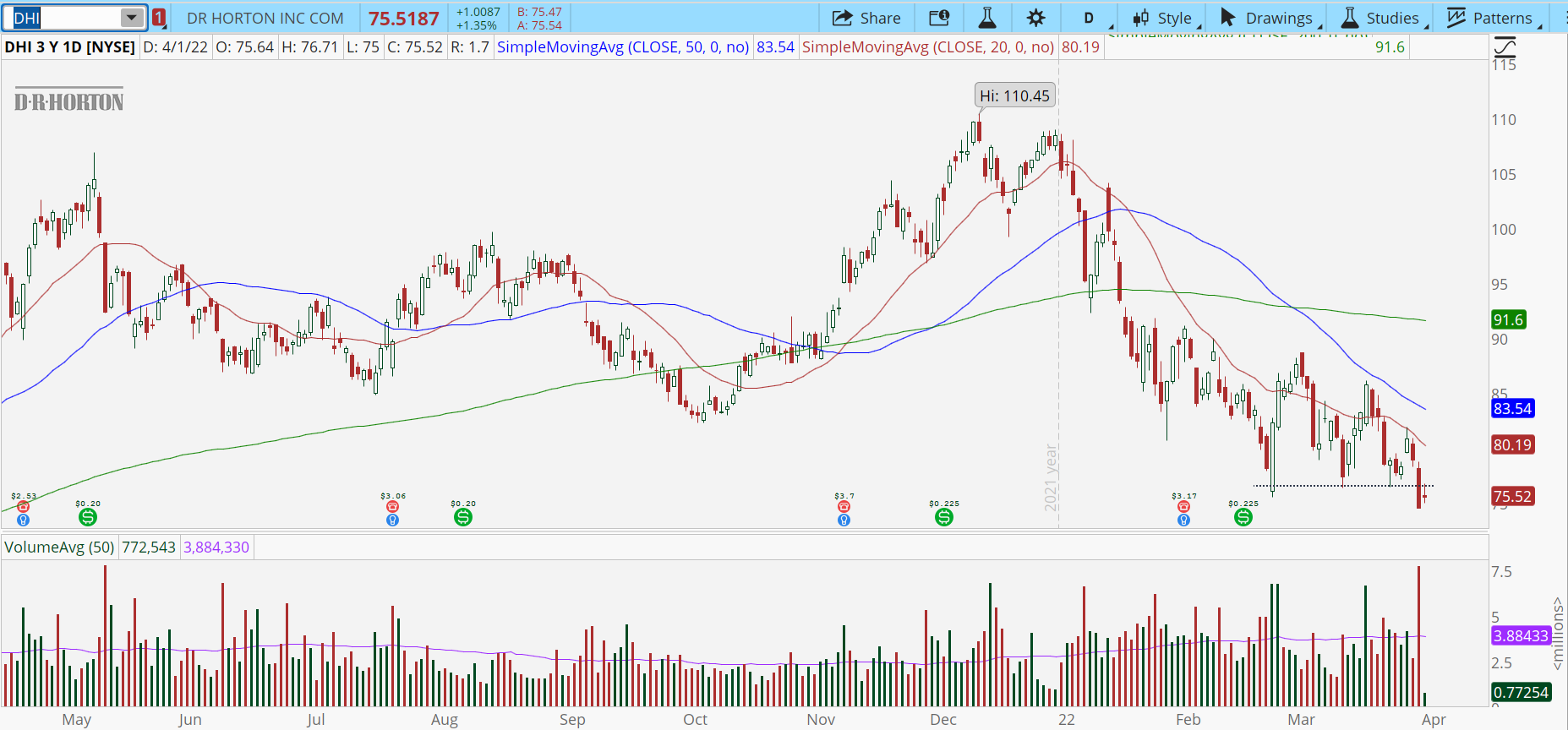Click the 91.6 bubble on the price axis
This screenshot has height=730, width=1568.
click(x=1509, y=319)
